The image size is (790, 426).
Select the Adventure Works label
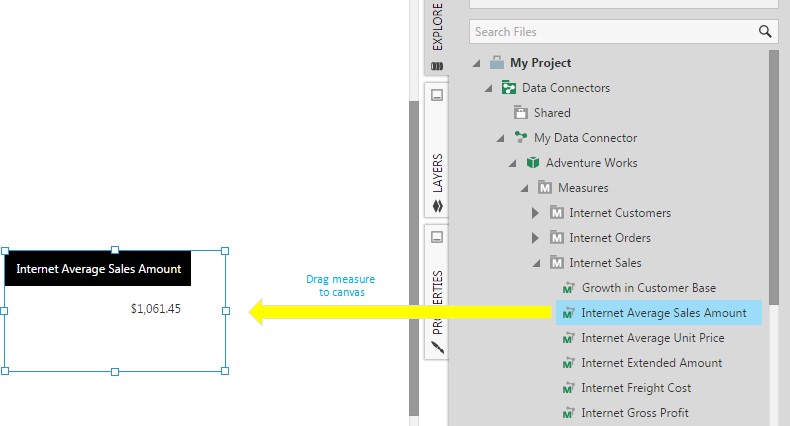coord(591,163)
